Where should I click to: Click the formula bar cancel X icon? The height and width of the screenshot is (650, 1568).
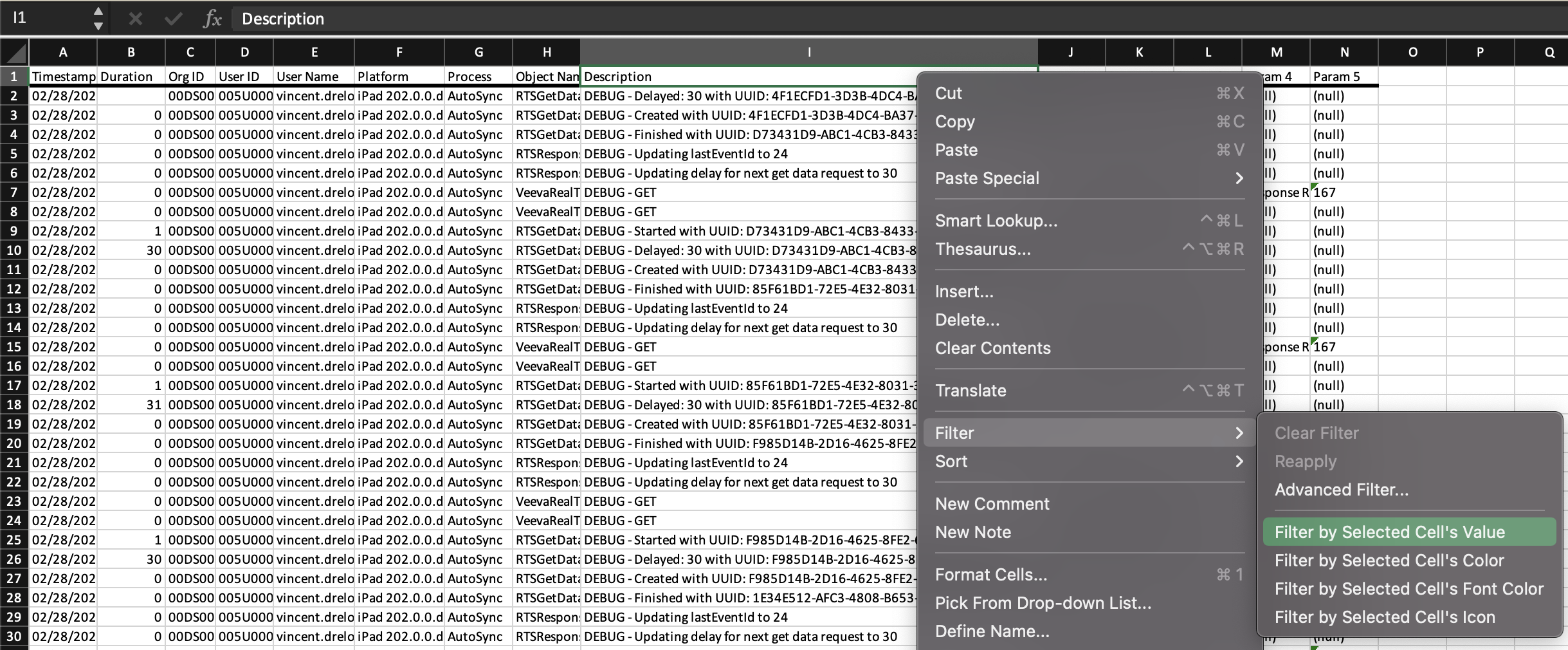click(135, 19)
